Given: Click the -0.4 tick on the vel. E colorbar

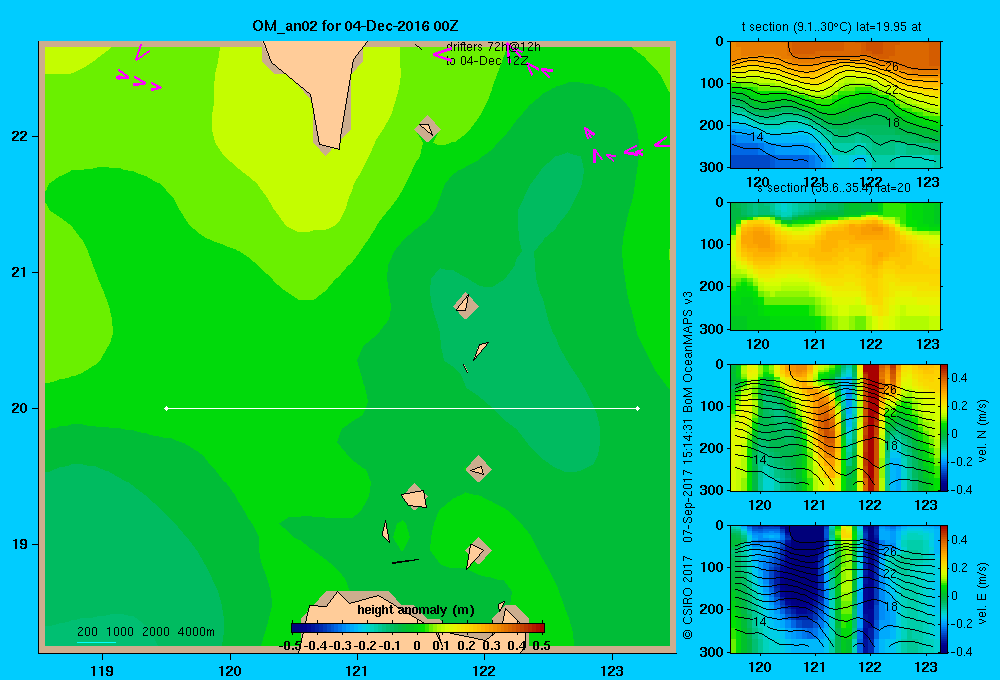Looking at the screenshot, I should click(962, 651).
